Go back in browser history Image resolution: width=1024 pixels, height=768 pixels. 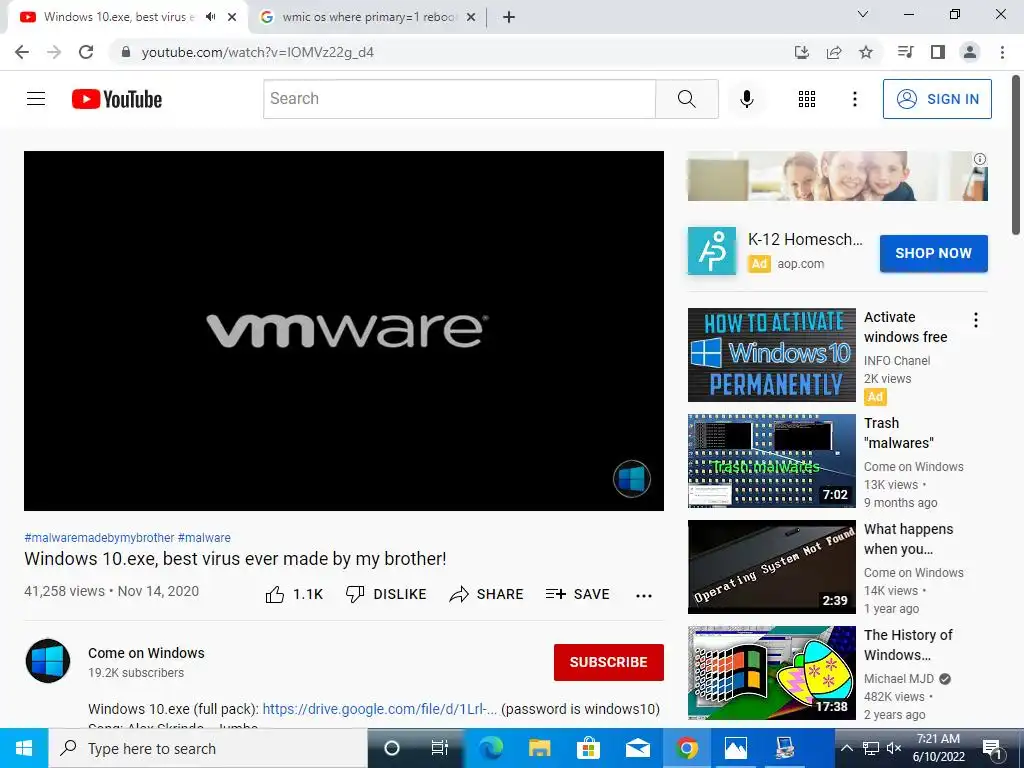coord(22,52)
